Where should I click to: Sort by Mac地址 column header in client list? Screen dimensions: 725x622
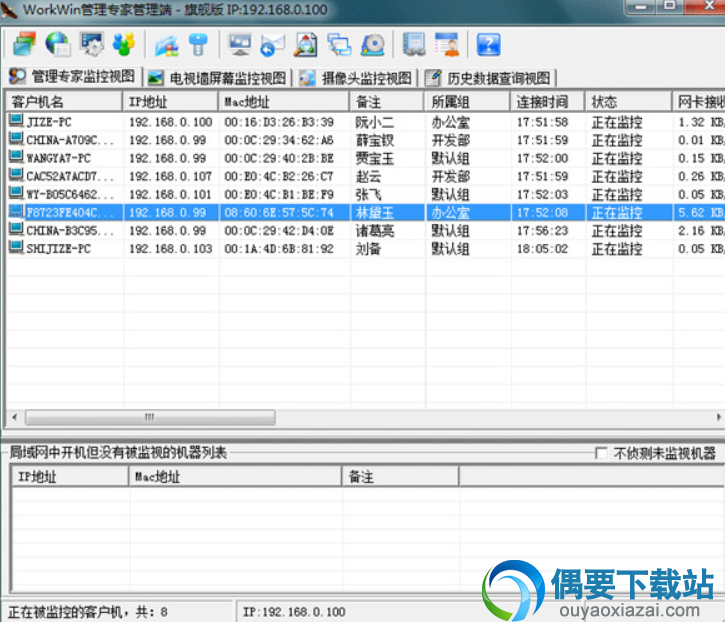[x=283, y=102]
